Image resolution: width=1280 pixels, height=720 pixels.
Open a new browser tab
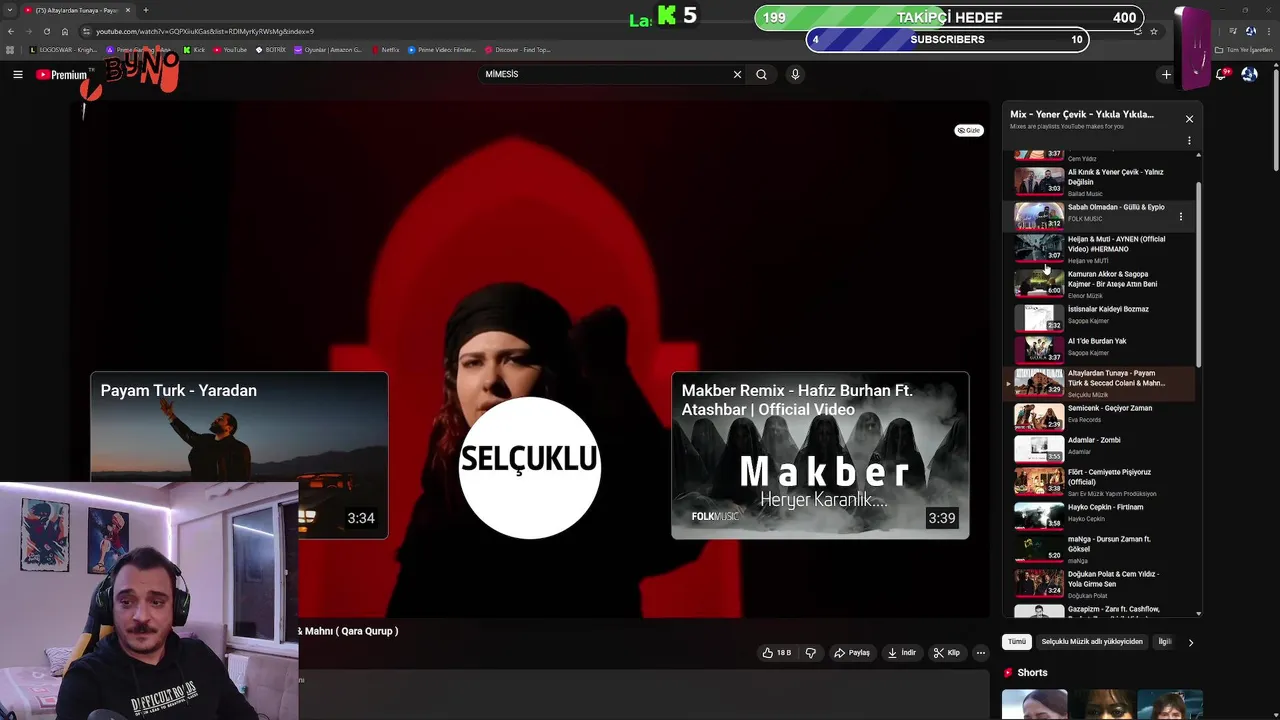pos(146,10)
